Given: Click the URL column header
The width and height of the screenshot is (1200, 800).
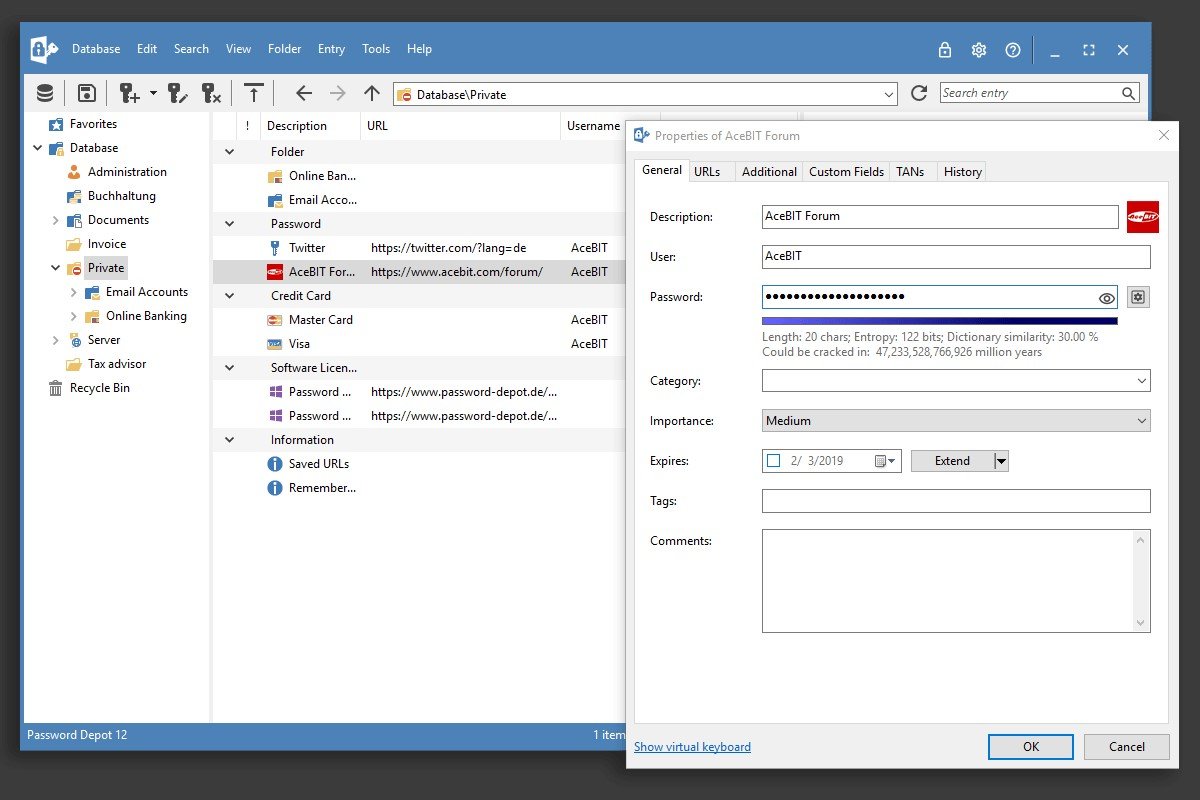Looking at the screenshot, I should [x=460, y=126].
